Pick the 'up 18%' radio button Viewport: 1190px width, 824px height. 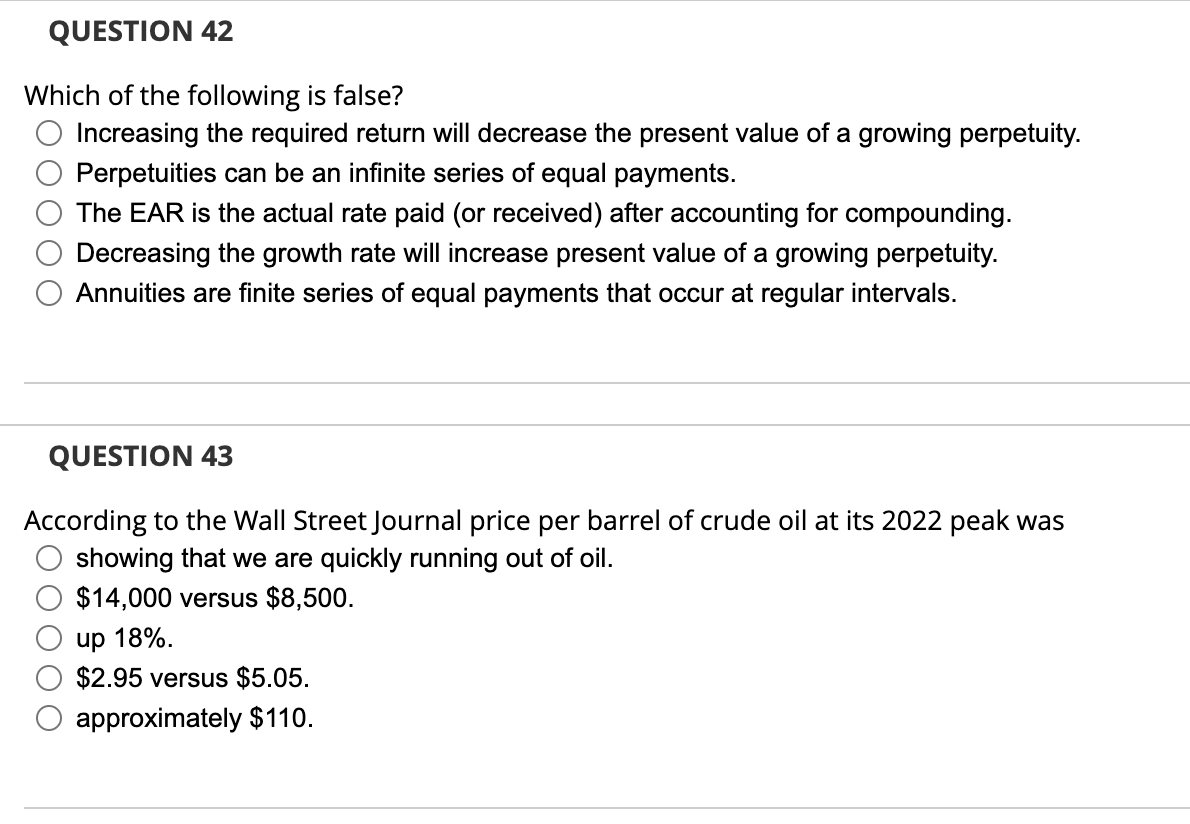51,638
